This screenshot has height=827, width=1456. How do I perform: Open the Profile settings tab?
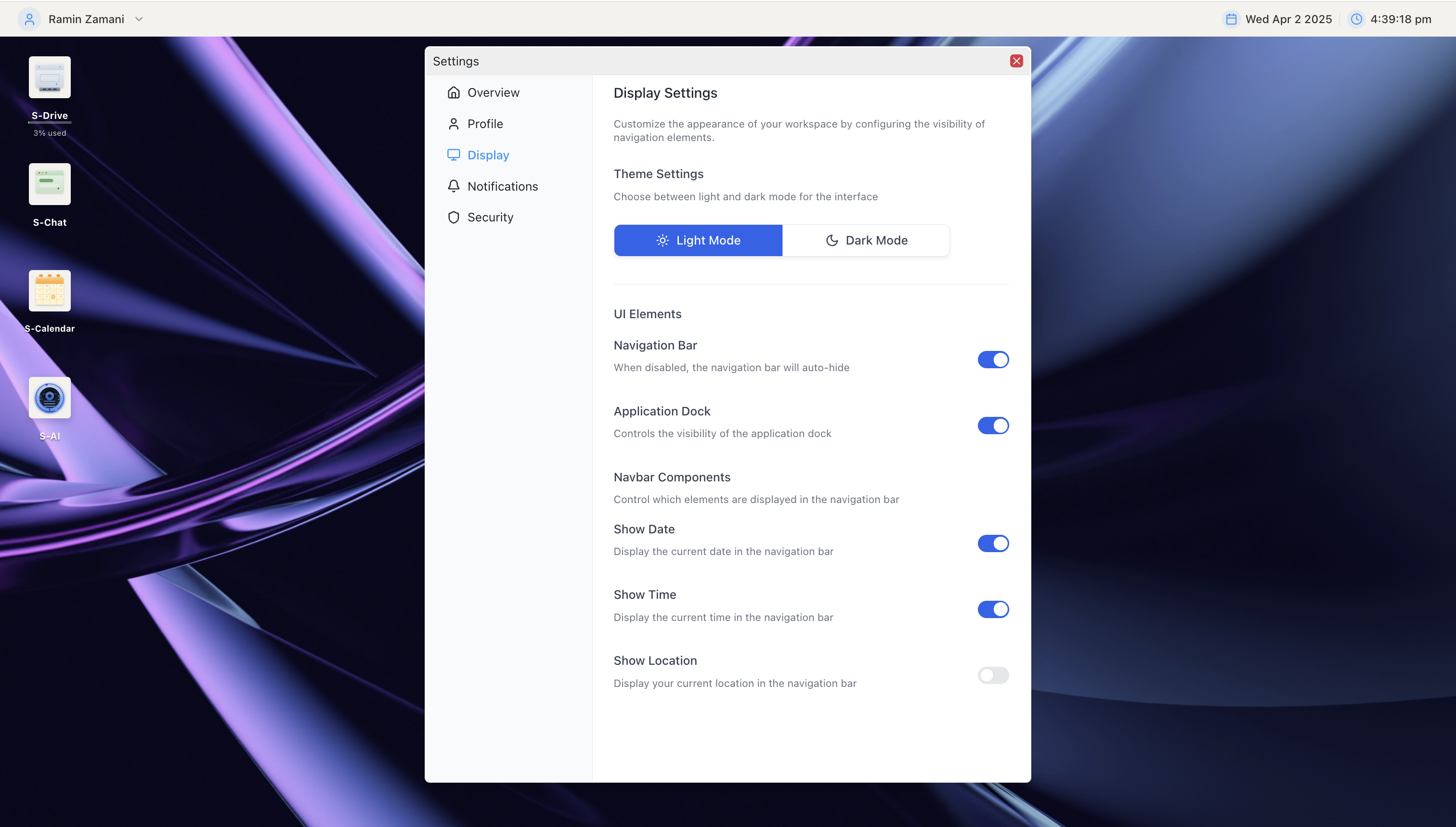[x=484, y=124]
